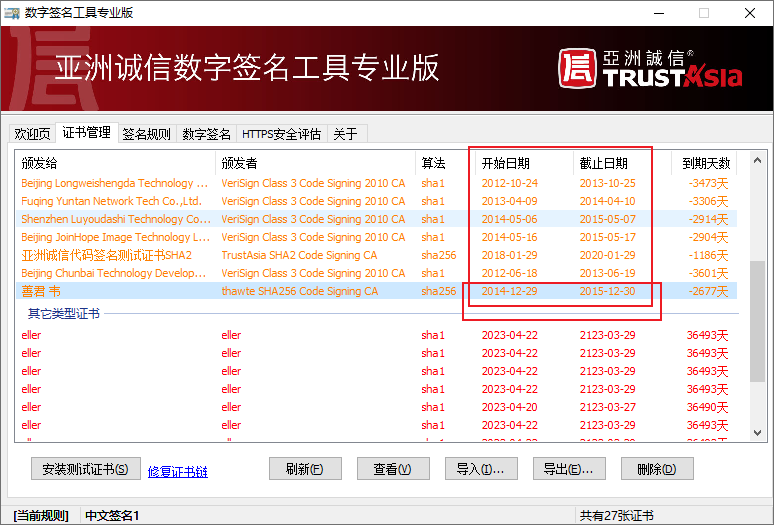Sort by the 开始日期 column header
This screenshot has width=774, height=525.
tap(524, 163)
